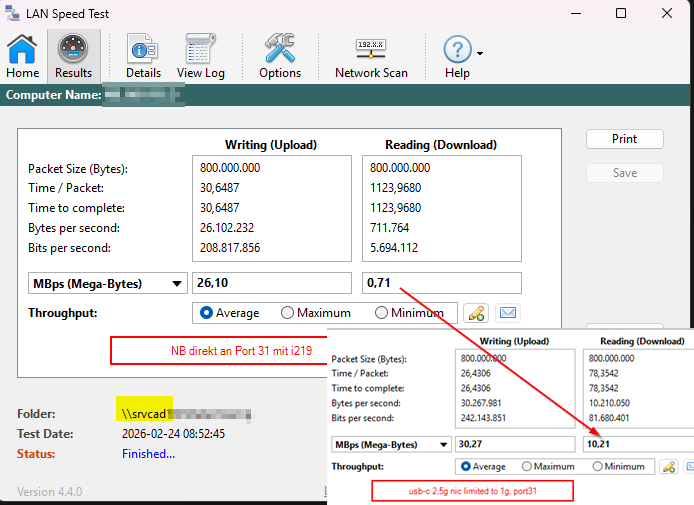694x505 pixels.
Task: Click the LAN Speed Test title bar icon
Action: [x=12, y=13]
